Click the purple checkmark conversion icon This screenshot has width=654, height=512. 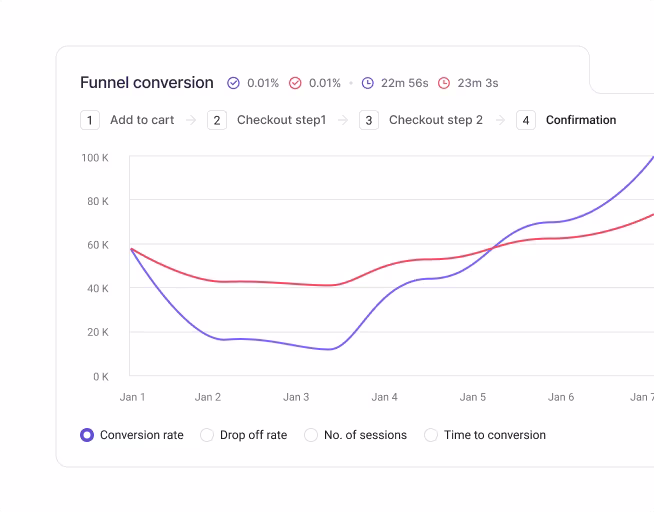233,83
